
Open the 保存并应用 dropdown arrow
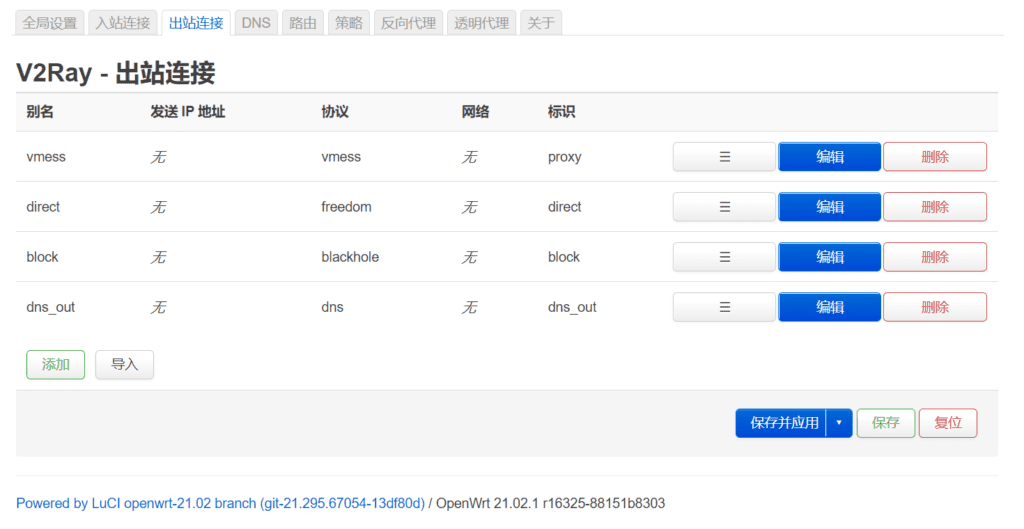[839, 423]
